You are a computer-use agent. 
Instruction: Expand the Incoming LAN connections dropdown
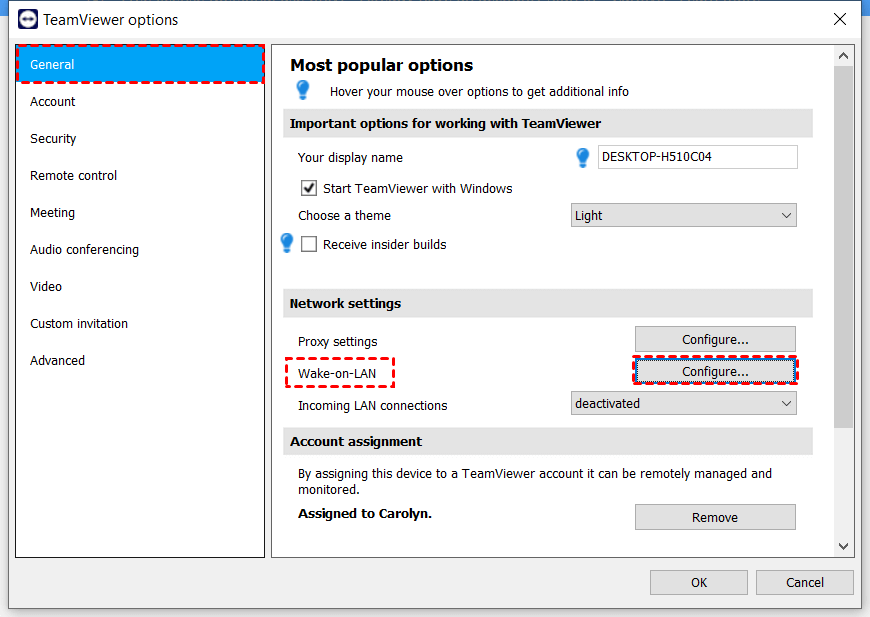[x=684, y=404]
